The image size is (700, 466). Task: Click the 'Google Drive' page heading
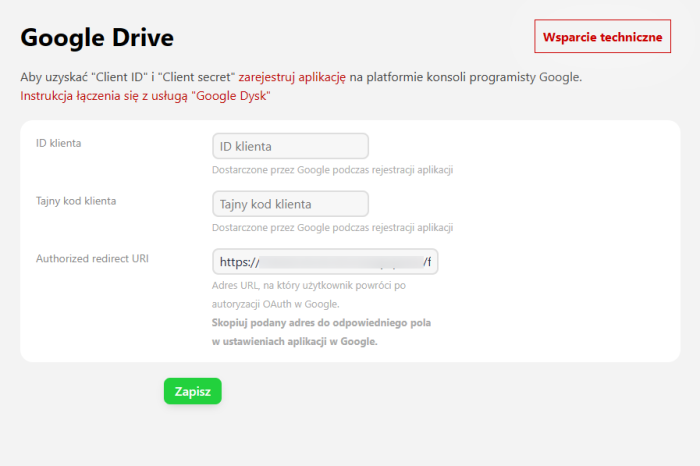[x=97, y=37]
